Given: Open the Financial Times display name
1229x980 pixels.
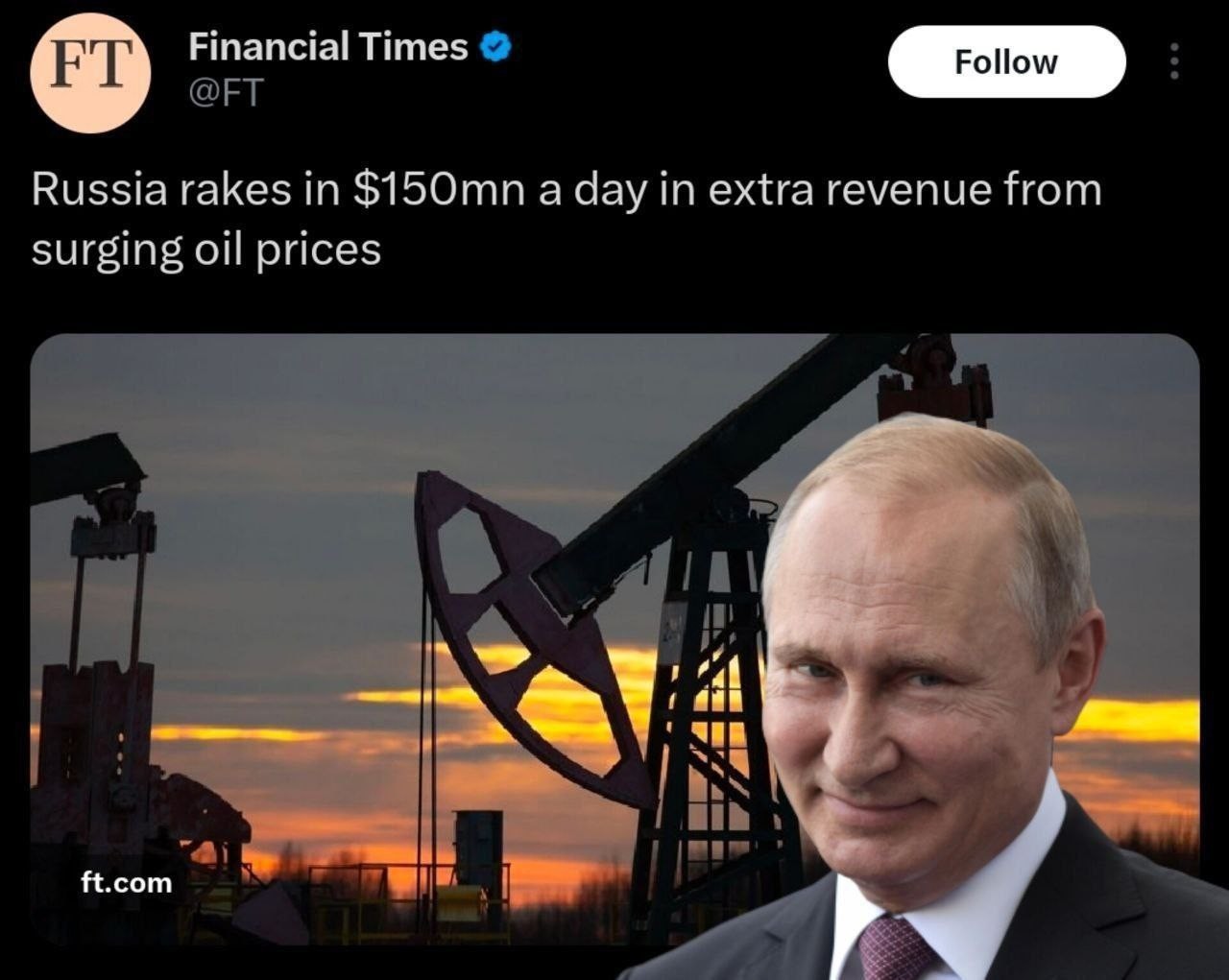Looking at the screenshot, I should 327,46.
